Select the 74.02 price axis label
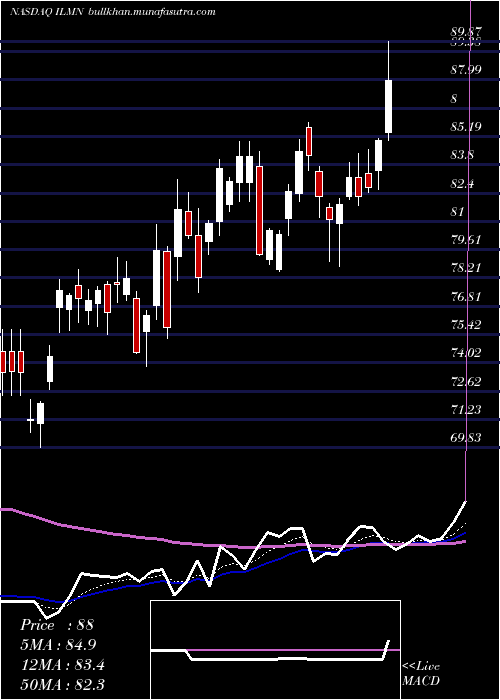 coord(466,353)
